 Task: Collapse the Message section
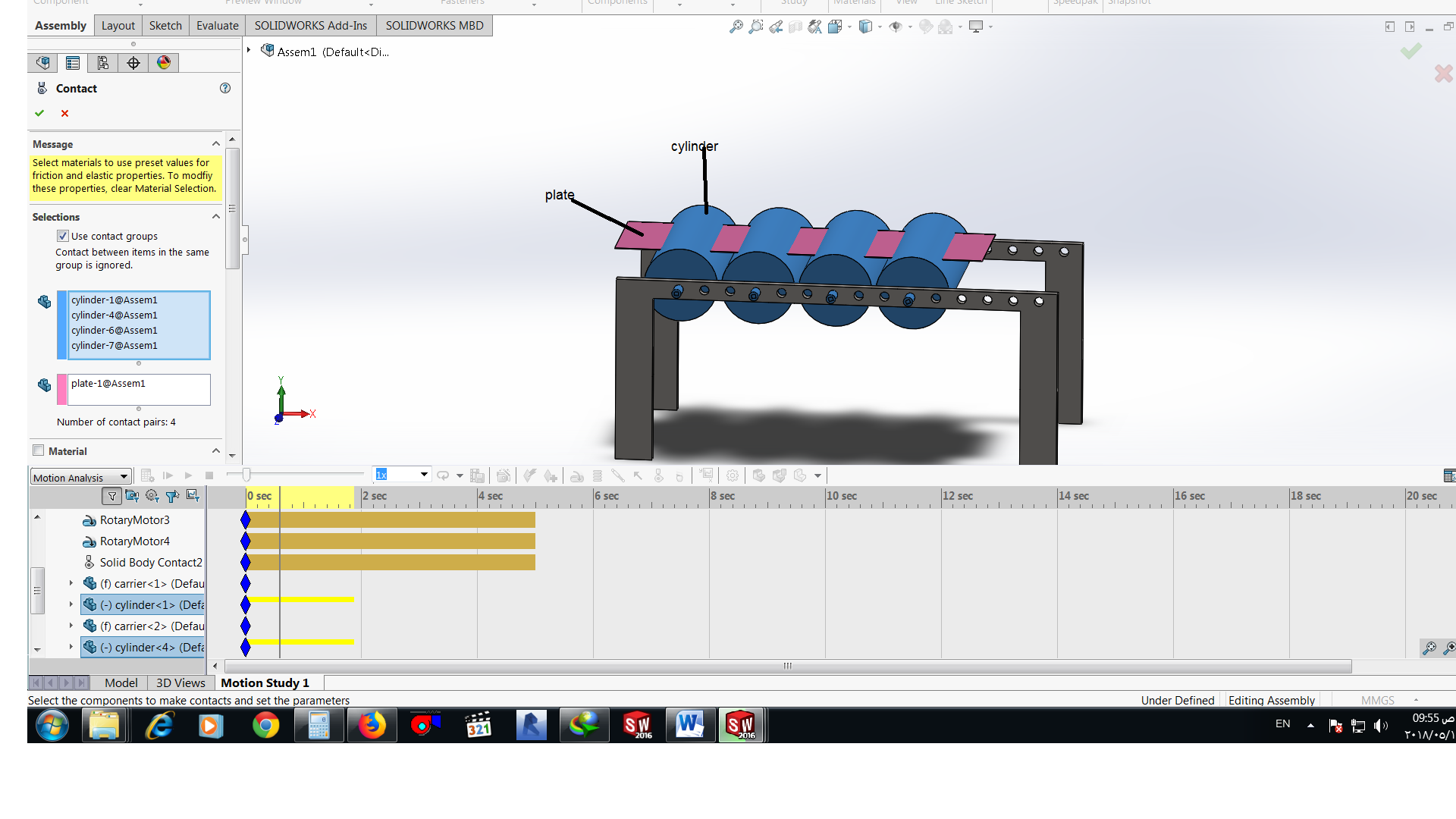pos(215,143)
